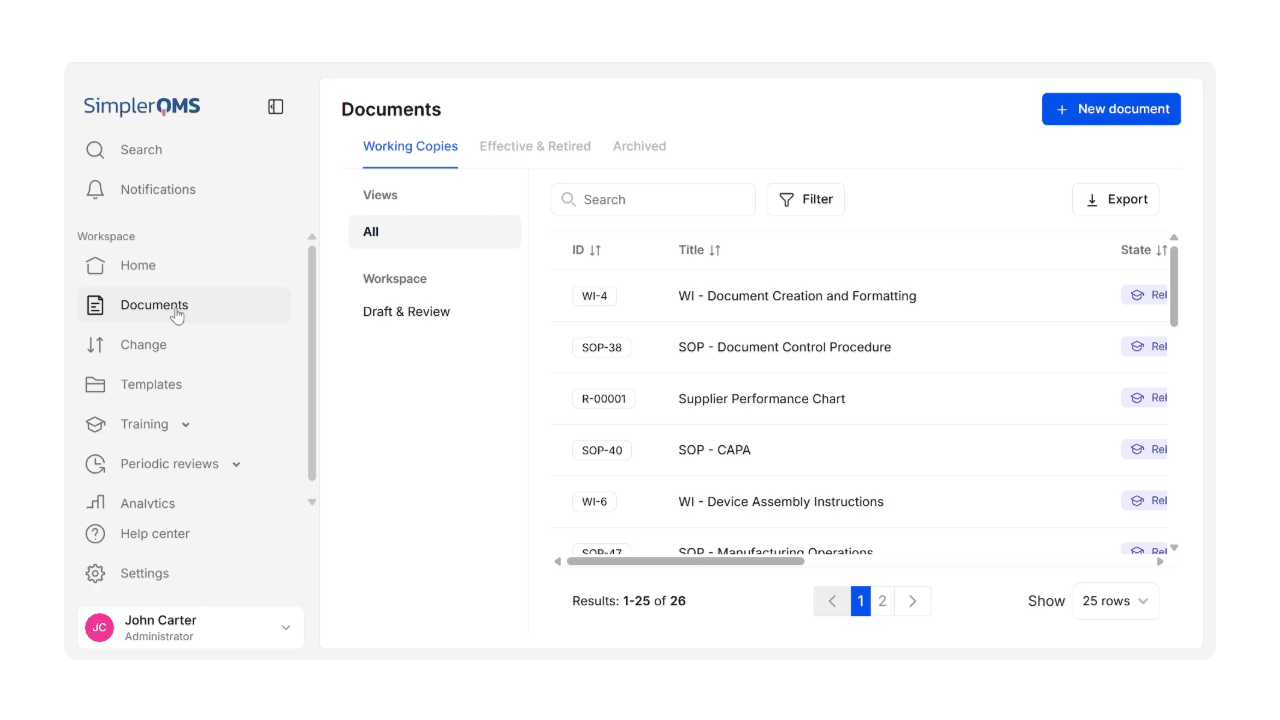Click the JC user avatar
1280x720 pixels.
[99, 628]
